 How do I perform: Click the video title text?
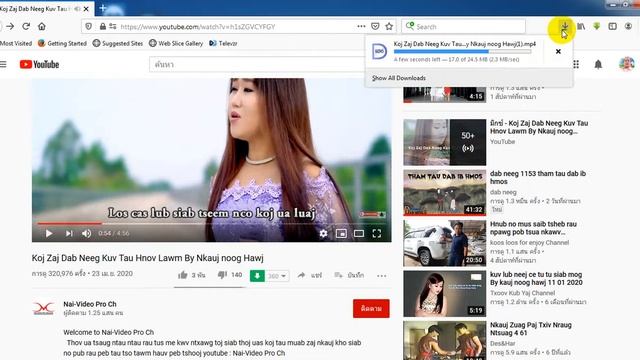click(x=148, y=258)
